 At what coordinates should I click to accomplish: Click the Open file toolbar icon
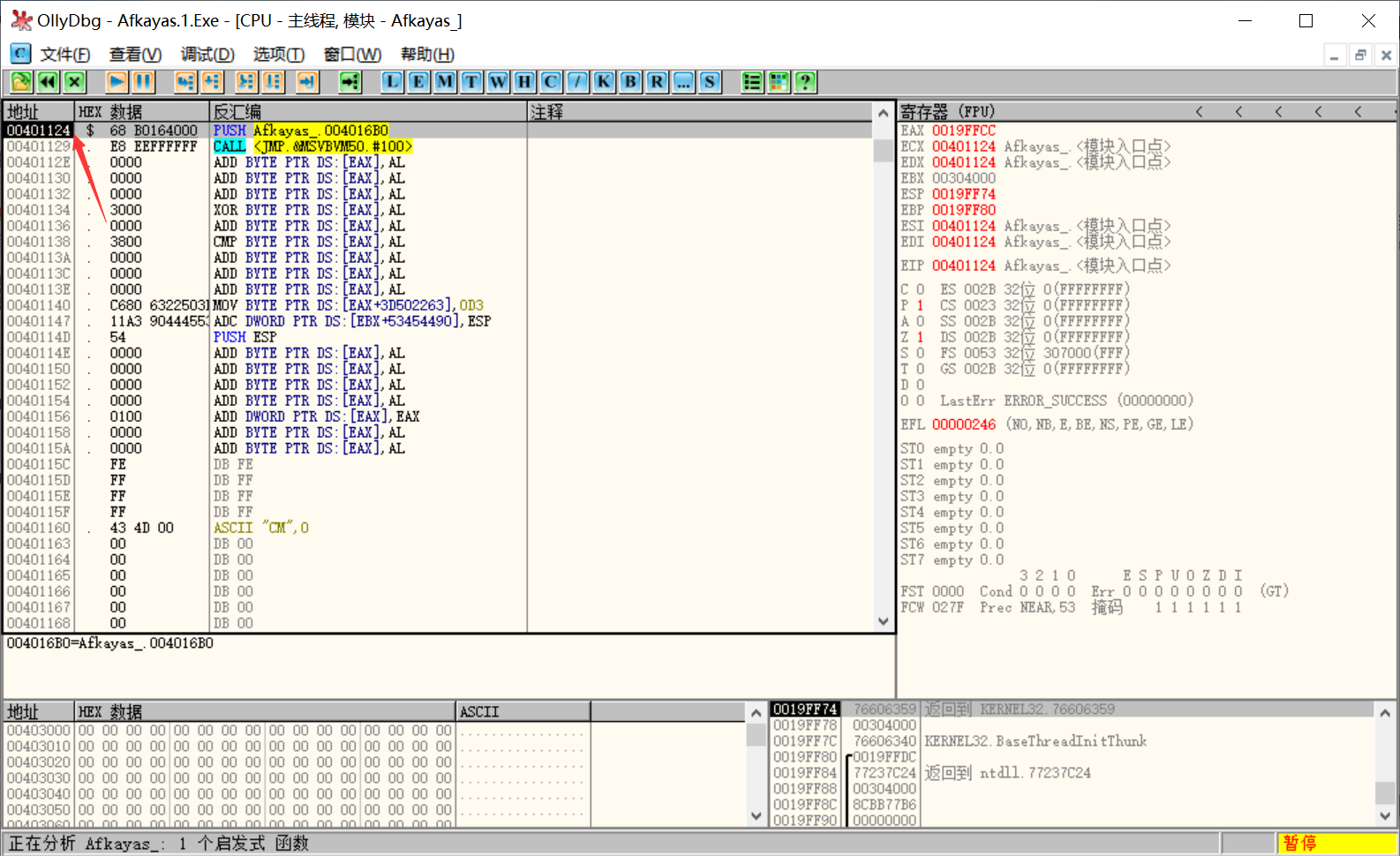click(x=21, y=82)
